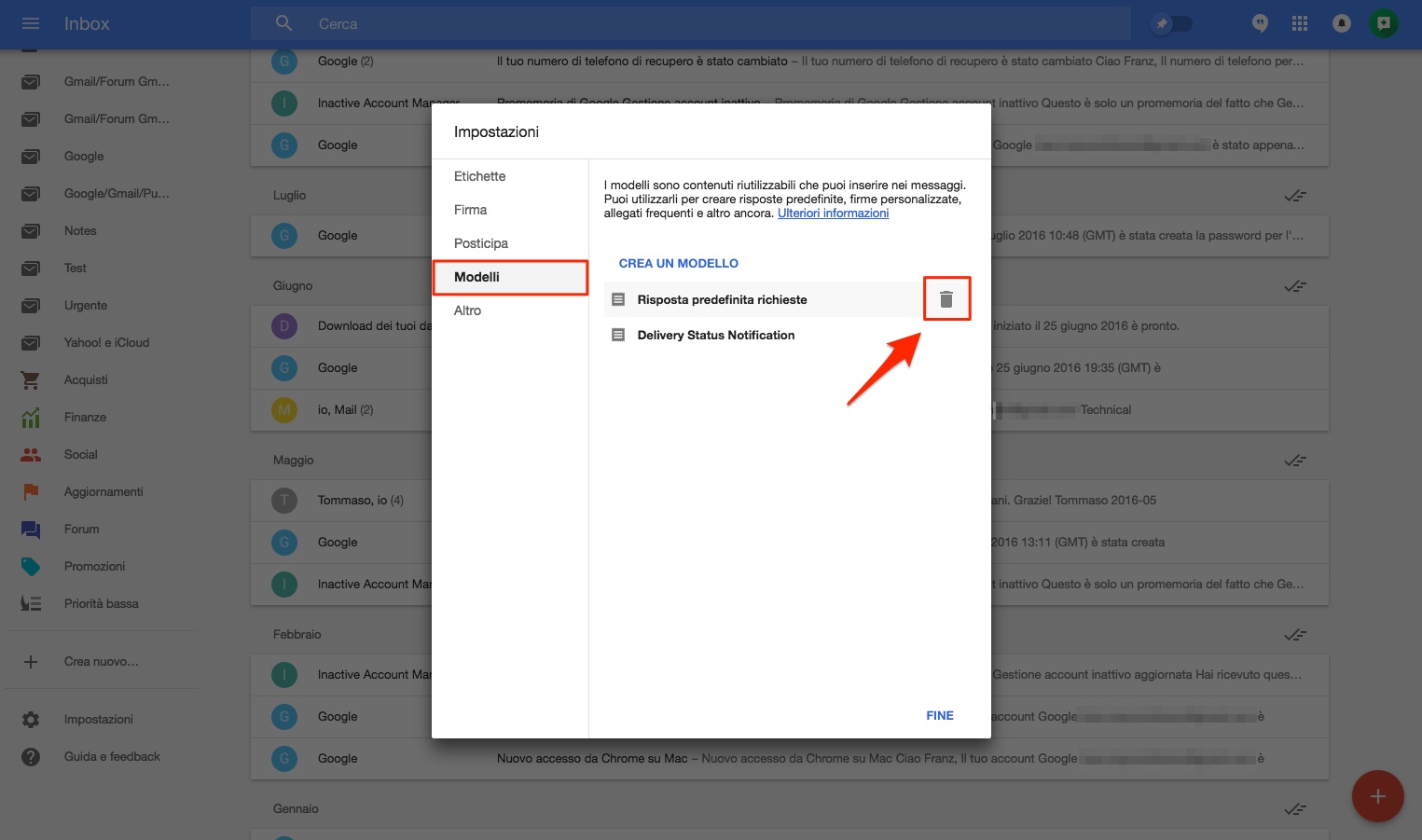Delete the Risposta predefinita richieste template

(946, 299)
